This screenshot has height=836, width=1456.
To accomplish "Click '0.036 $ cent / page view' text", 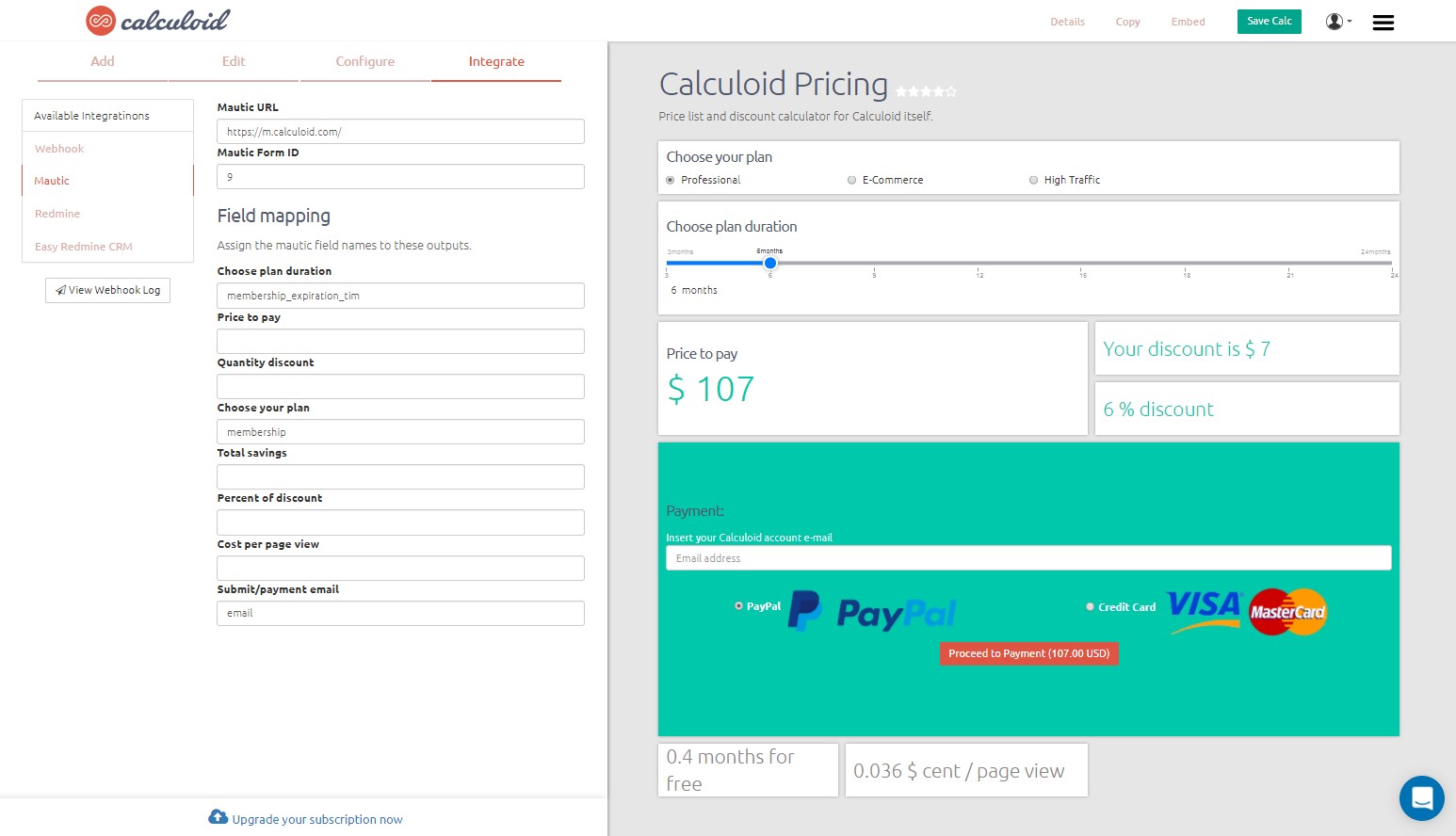I will 959,771.
